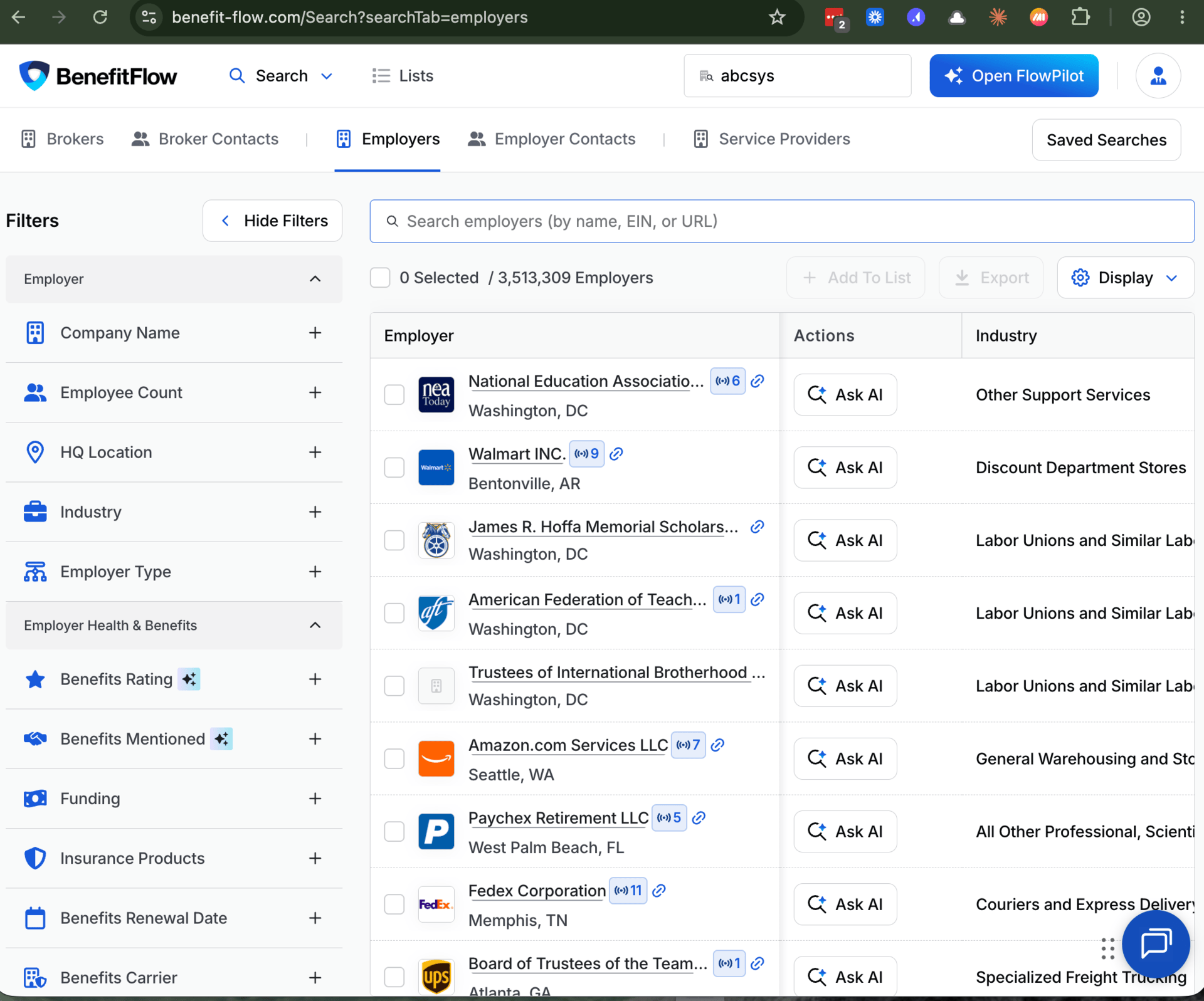Click National Education Association signals badge 6
Viewport: 1204px width, 1001px height.
pos(727,381)
